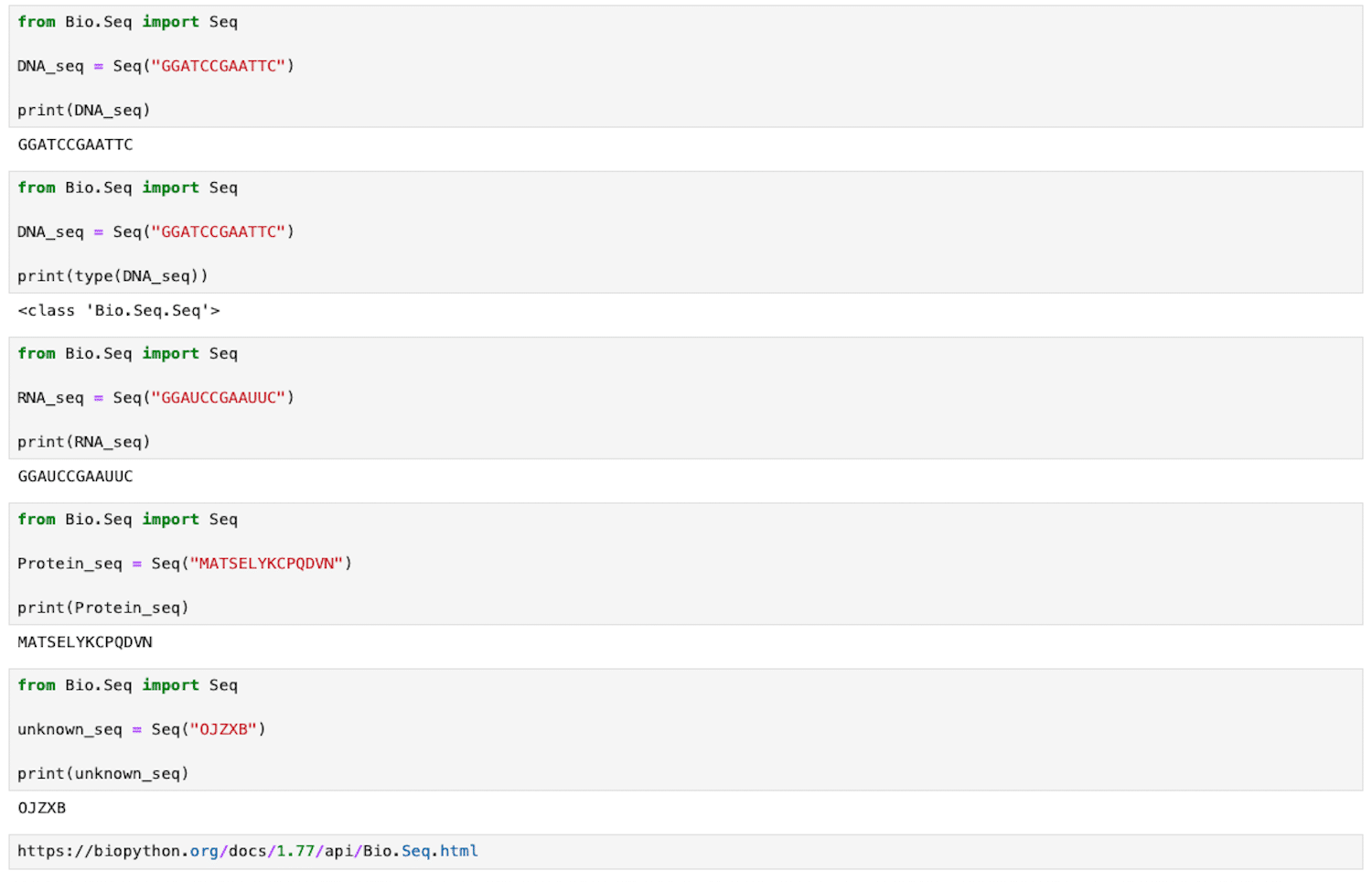Click the print(Protein_seq) statement
The image size is (1372, 882).
coord(102,607)
